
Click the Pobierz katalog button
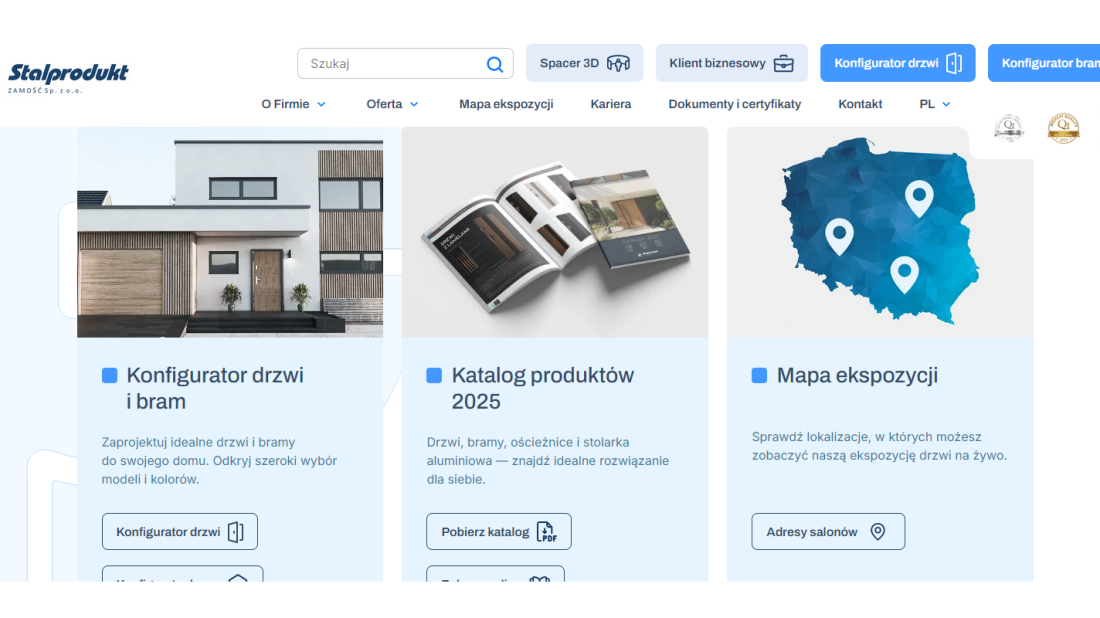(x=499, y=532)
